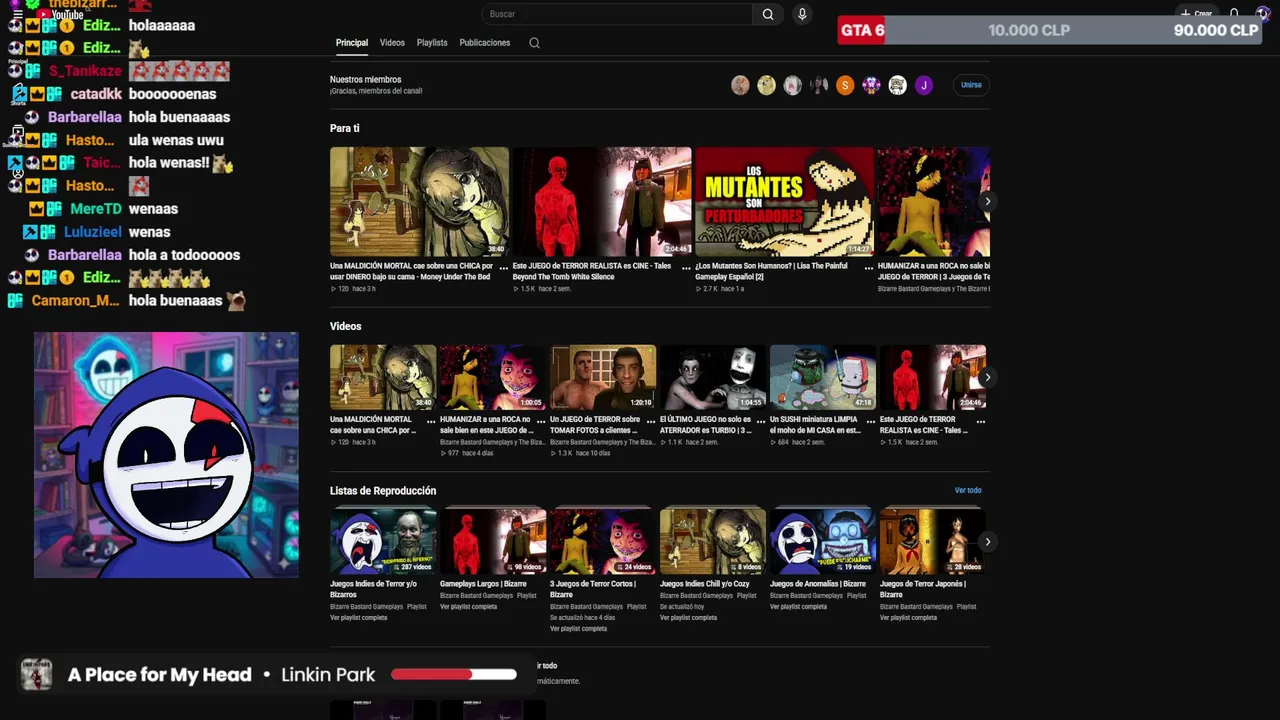Open the purple 'J' member avatar

point(924,85)
